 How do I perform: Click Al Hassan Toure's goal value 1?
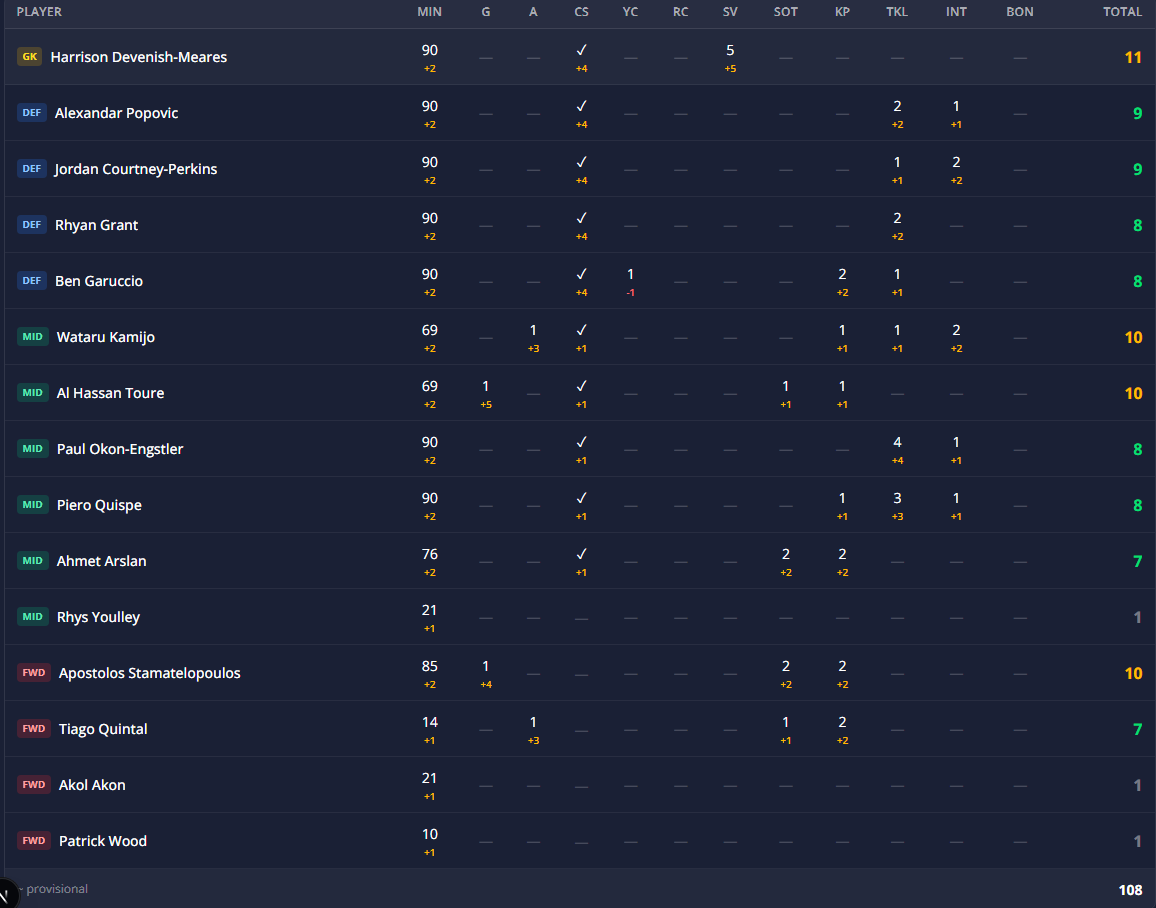[x=486, y=386]
